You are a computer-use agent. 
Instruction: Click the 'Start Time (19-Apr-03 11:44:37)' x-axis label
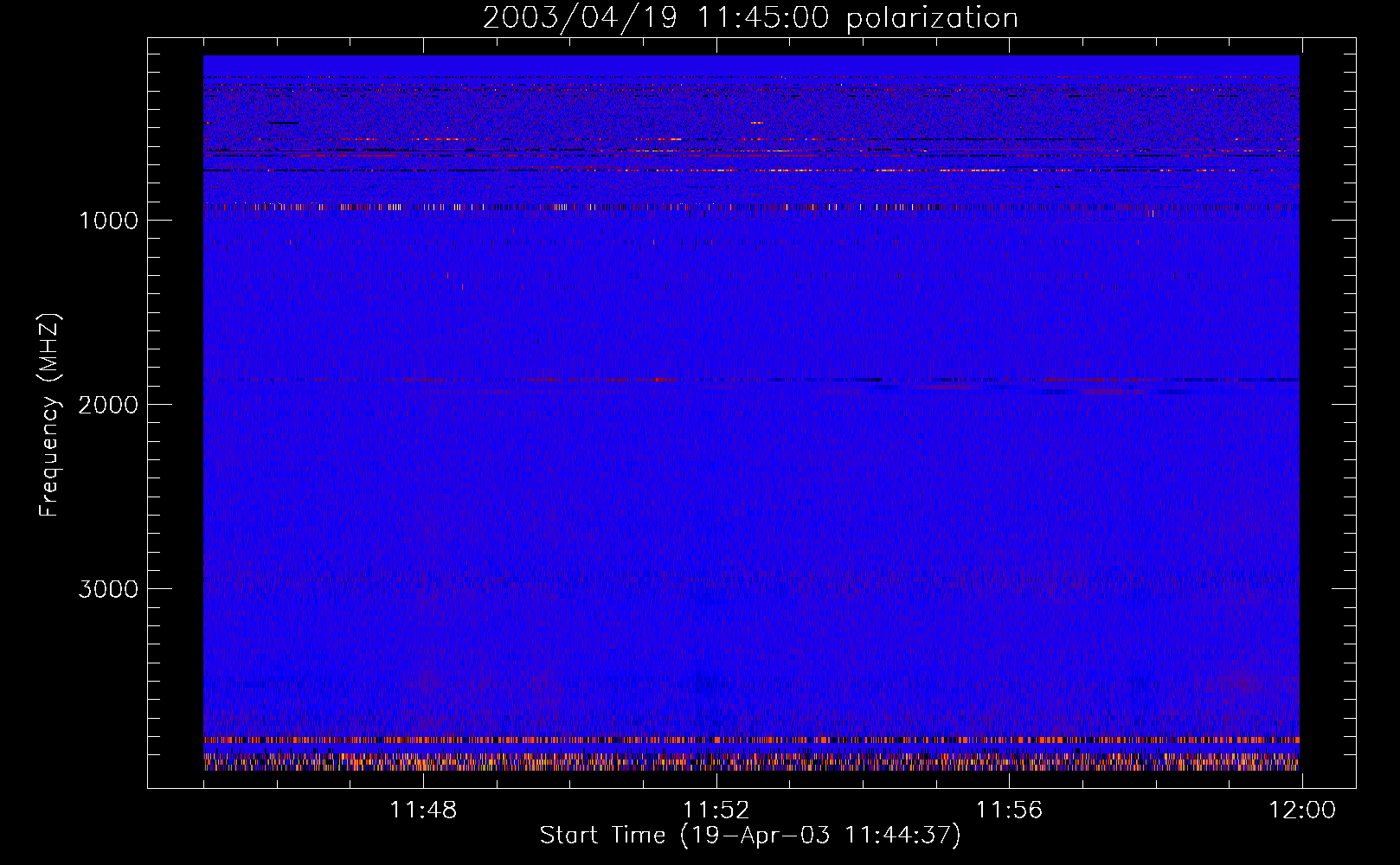click(750, 836)
